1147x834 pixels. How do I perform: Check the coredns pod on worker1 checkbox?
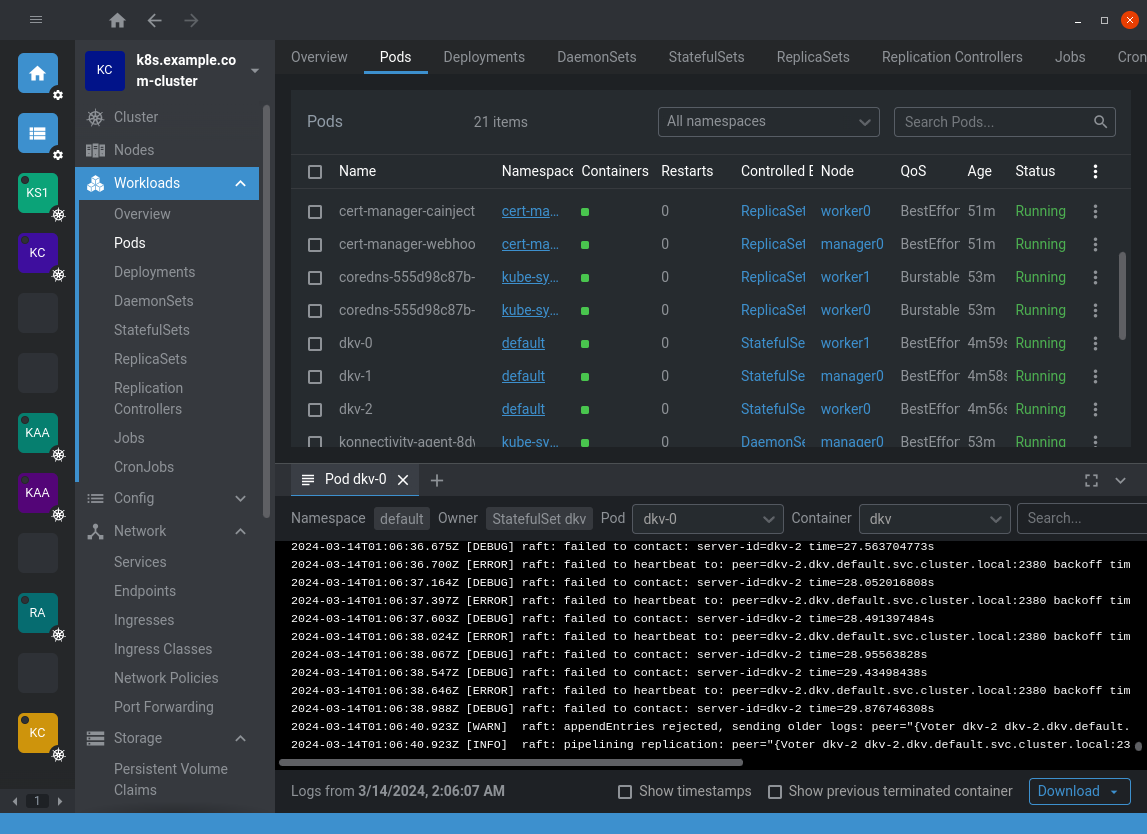[x=315, y=278]
